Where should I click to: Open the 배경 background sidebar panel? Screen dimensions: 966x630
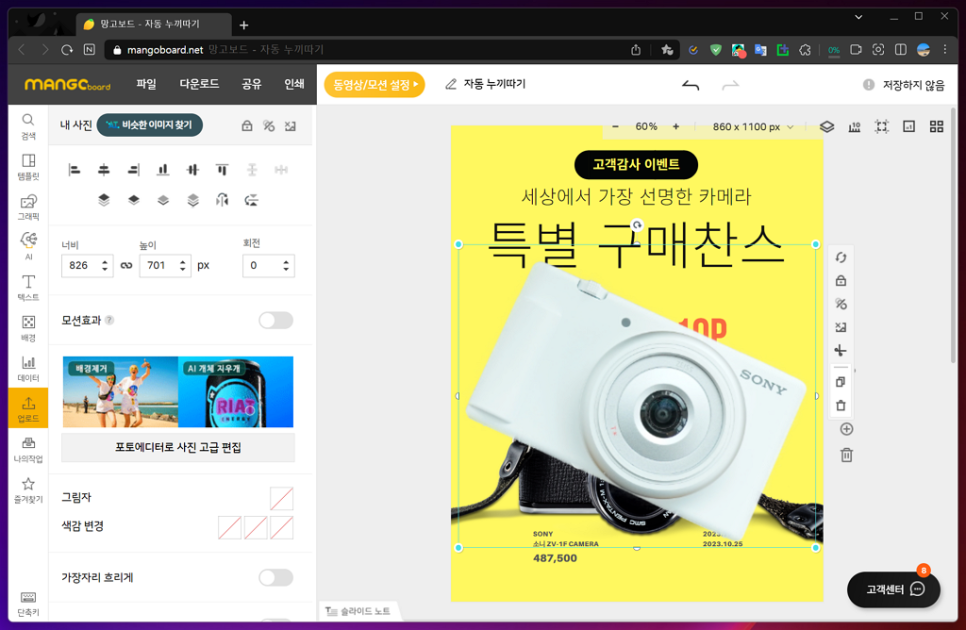pyautogui.click(x=28, y=328)
